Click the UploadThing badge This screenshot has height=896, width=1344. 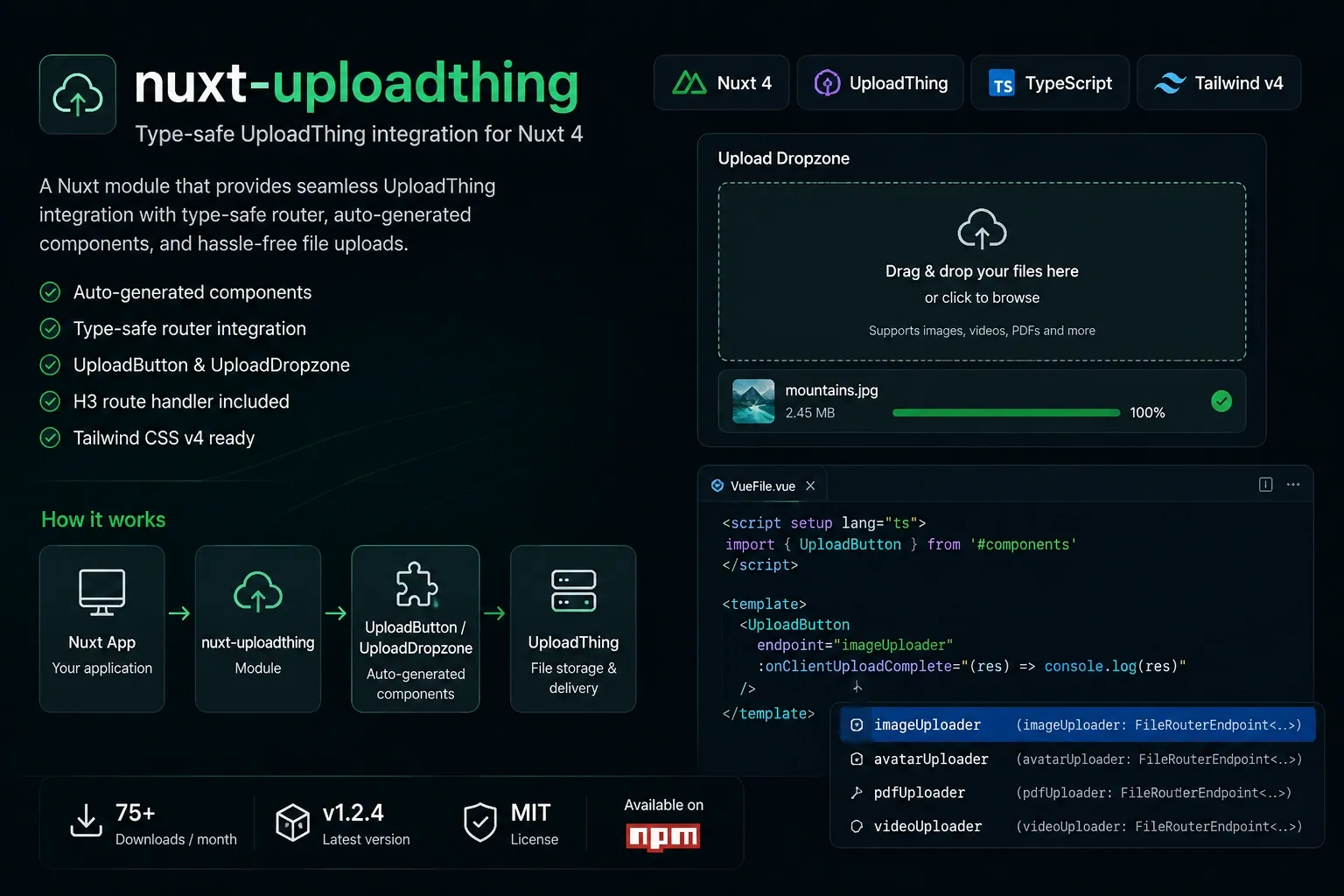(x=880, y=83)
